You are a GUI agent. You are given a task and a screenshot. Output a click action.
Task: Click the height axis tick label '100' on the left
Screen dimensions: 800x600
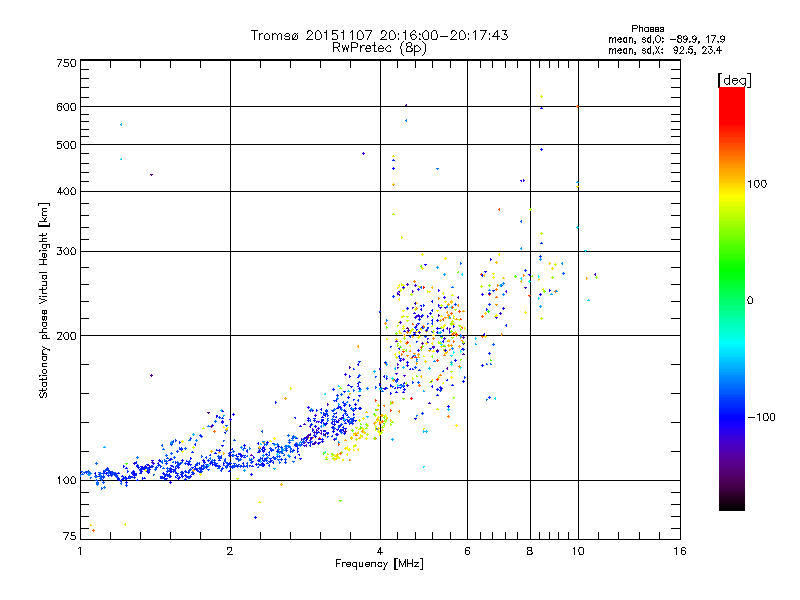click(66, 481)
